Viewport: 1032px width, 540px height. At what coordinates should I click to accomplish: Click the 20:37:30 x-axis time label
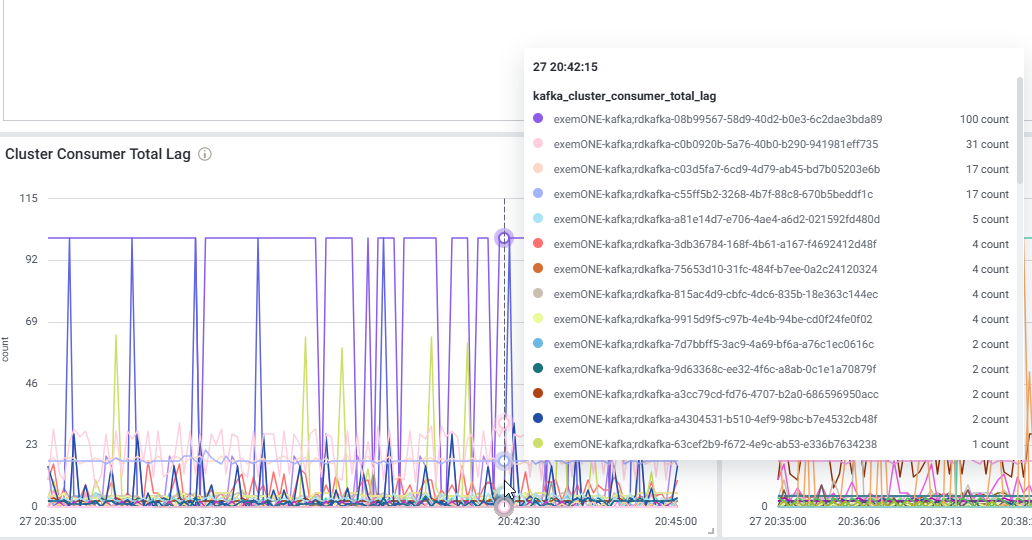click(x=205, y=521)
